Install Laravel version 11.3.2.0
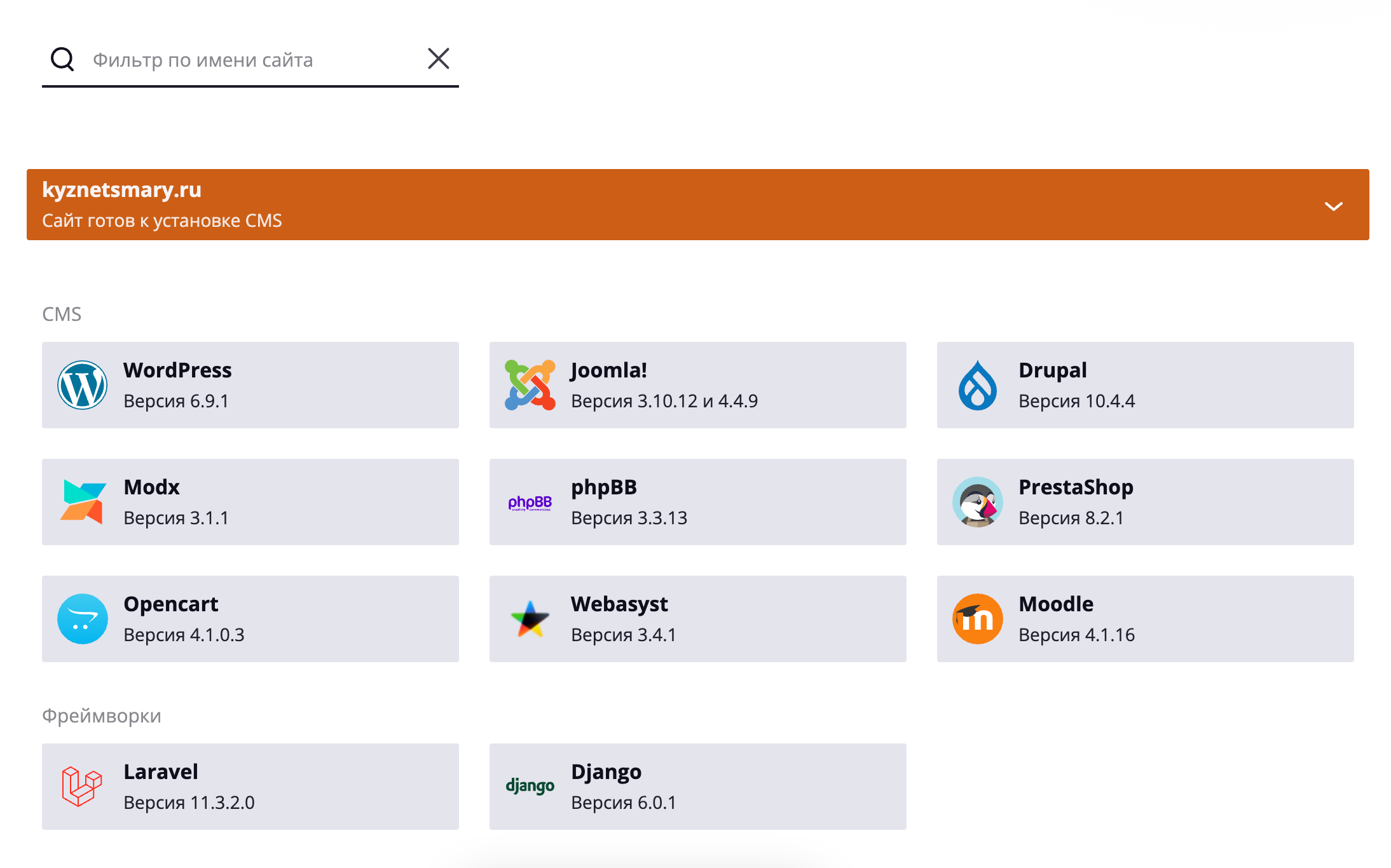The image size is (1391, 868). (x=250, y=787)
